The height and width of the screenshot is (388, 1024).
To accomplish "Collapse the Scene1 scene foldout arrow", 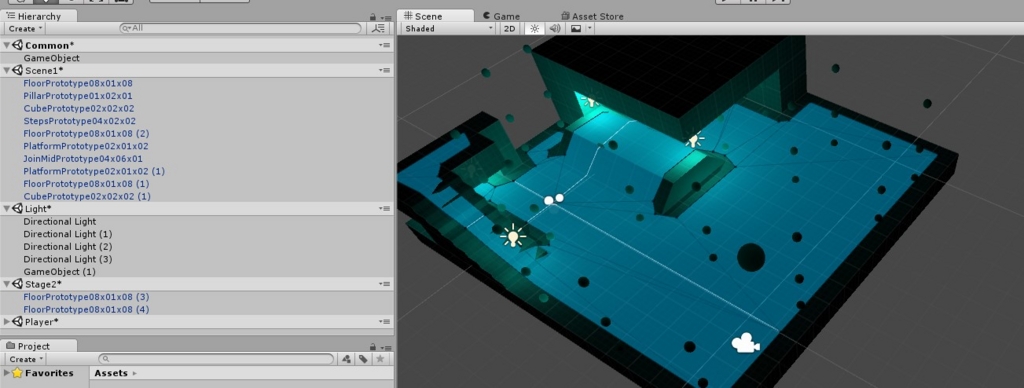I will click(7, 71).
